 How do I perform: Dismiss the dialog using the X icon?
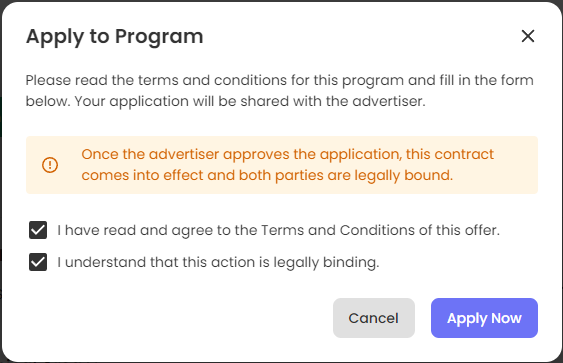click(528, 36)
